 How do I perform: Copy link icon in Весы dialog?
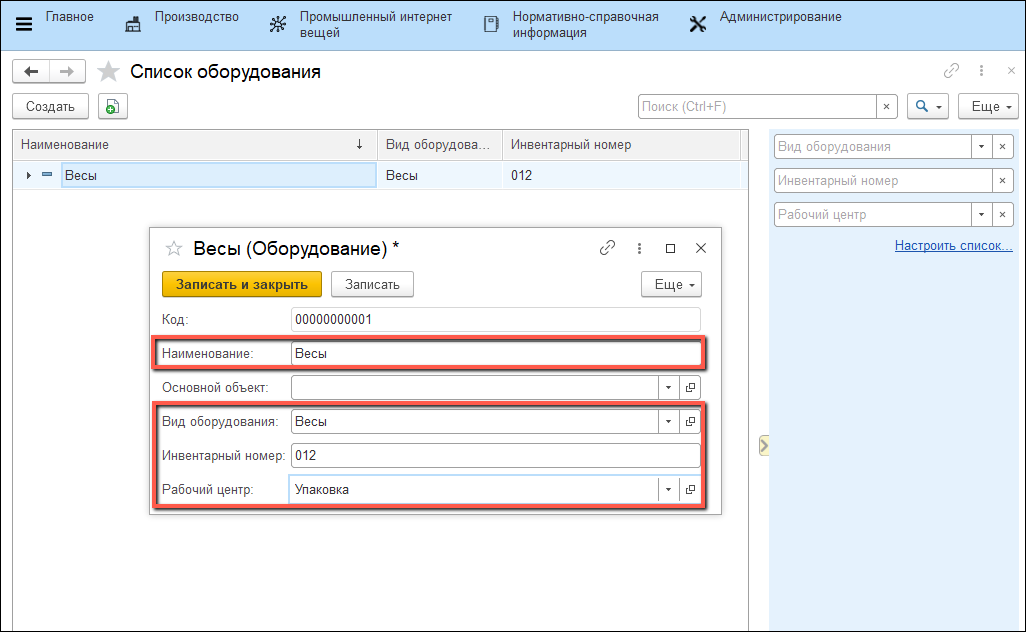[x=607, y=248]
